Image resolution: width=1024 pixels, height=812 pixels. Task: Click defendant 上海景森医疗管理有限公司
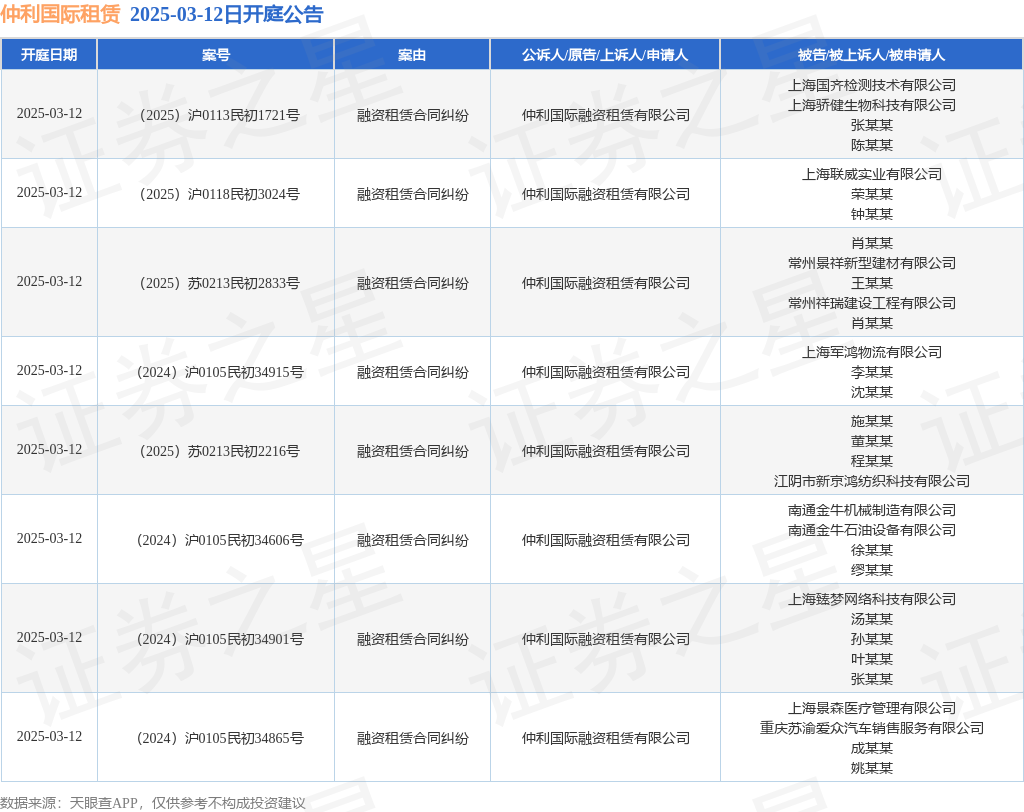click(x=872, y=708)
